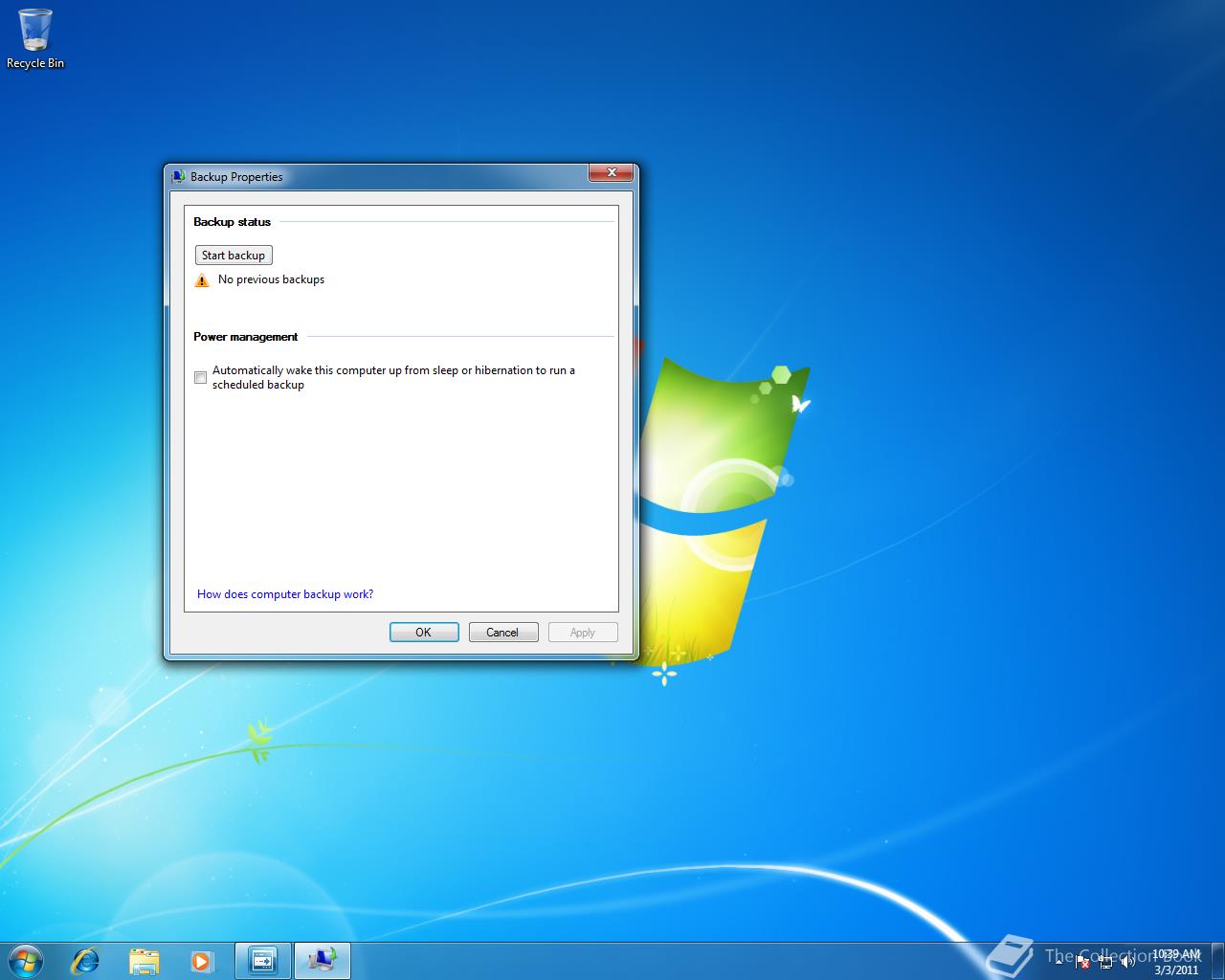Image resolution: width=1225 pixels, height=980 pixels.
Task: Click the 'Power management' section heading
Action: pos(245,337)
